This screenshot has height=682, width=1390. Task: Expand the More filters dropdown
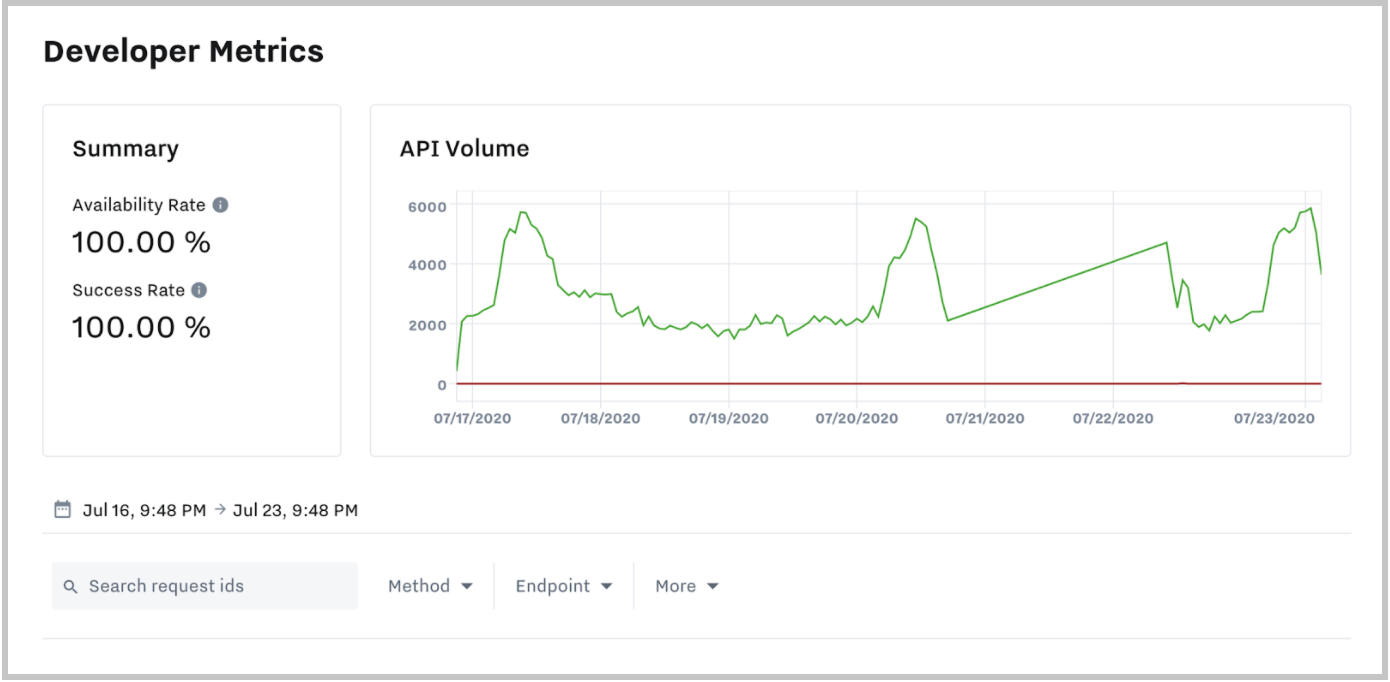click(686, 586)
